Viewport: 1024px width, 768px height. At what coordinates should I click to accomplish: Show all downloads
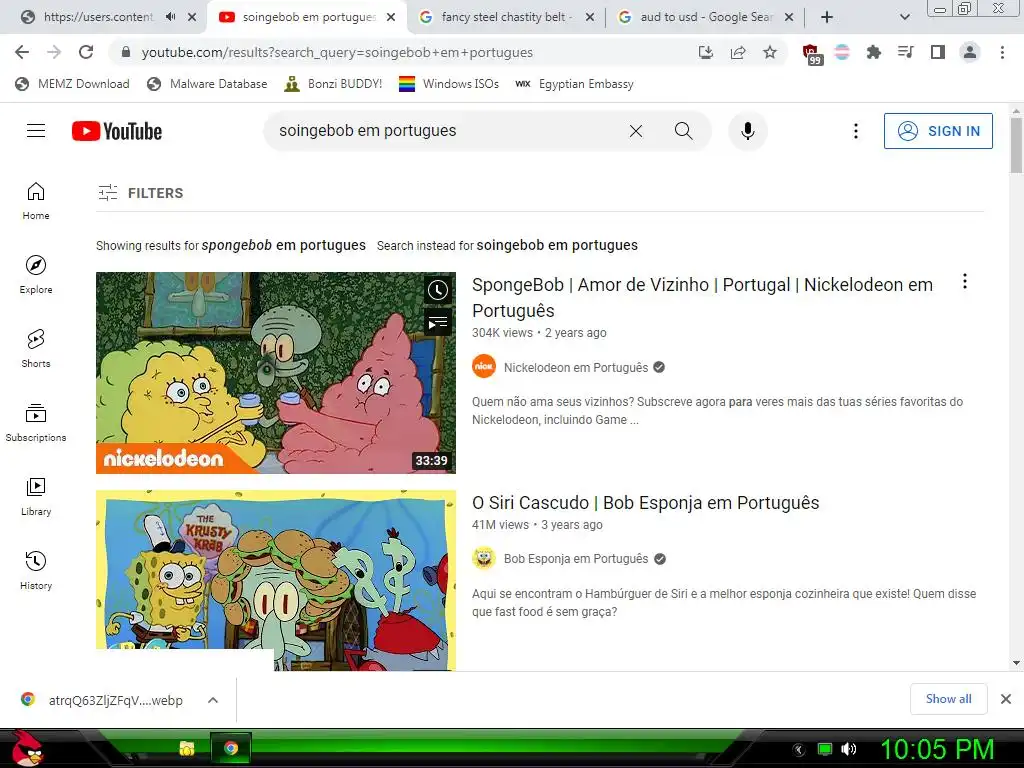pyautogui.click(x=948, y=699)
